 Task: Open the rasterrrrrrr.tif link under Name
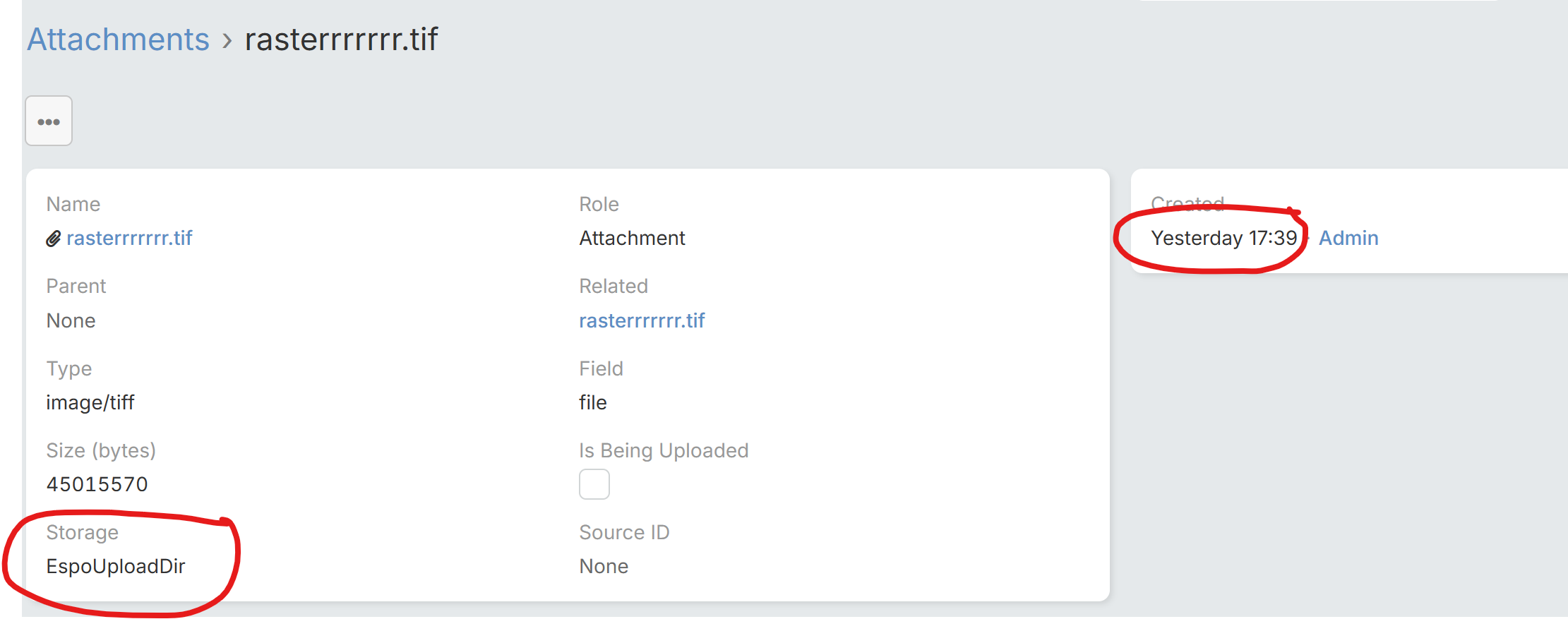tap(129, 238)
